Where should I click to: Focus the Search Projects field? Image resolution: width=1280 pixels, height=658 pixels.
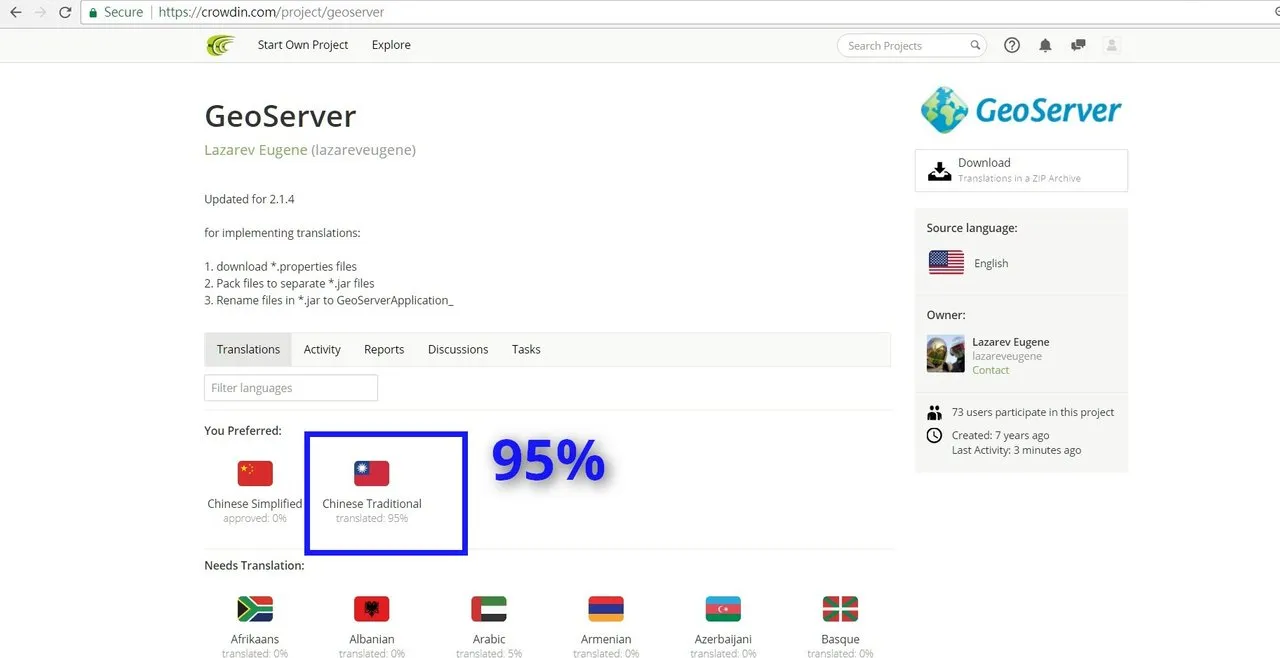911,46
